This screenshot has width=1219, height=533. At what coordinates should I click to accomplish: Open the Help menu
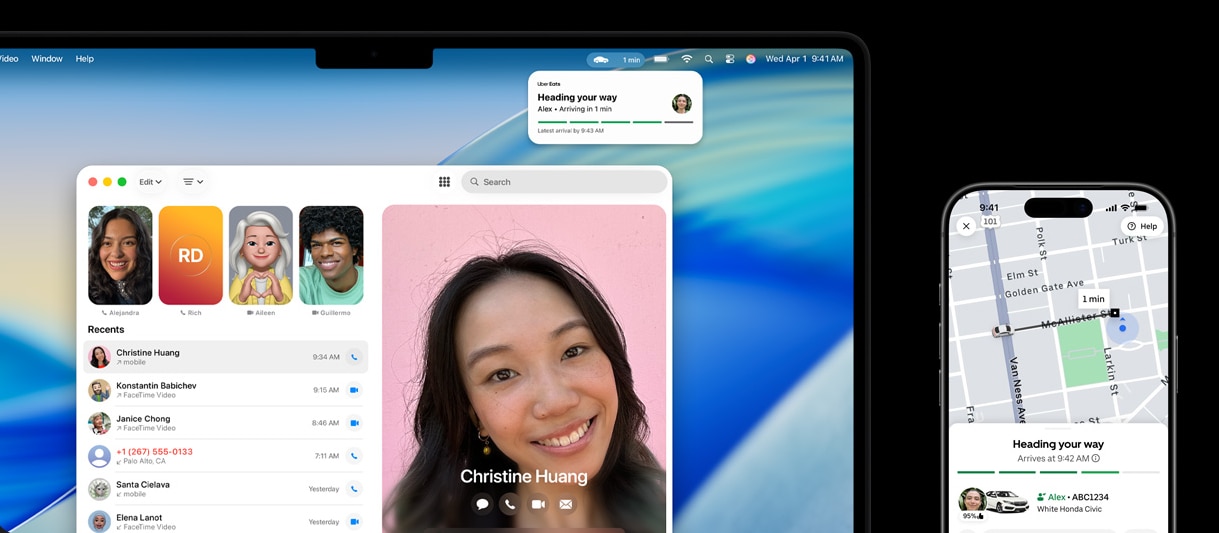click(85, 59)
